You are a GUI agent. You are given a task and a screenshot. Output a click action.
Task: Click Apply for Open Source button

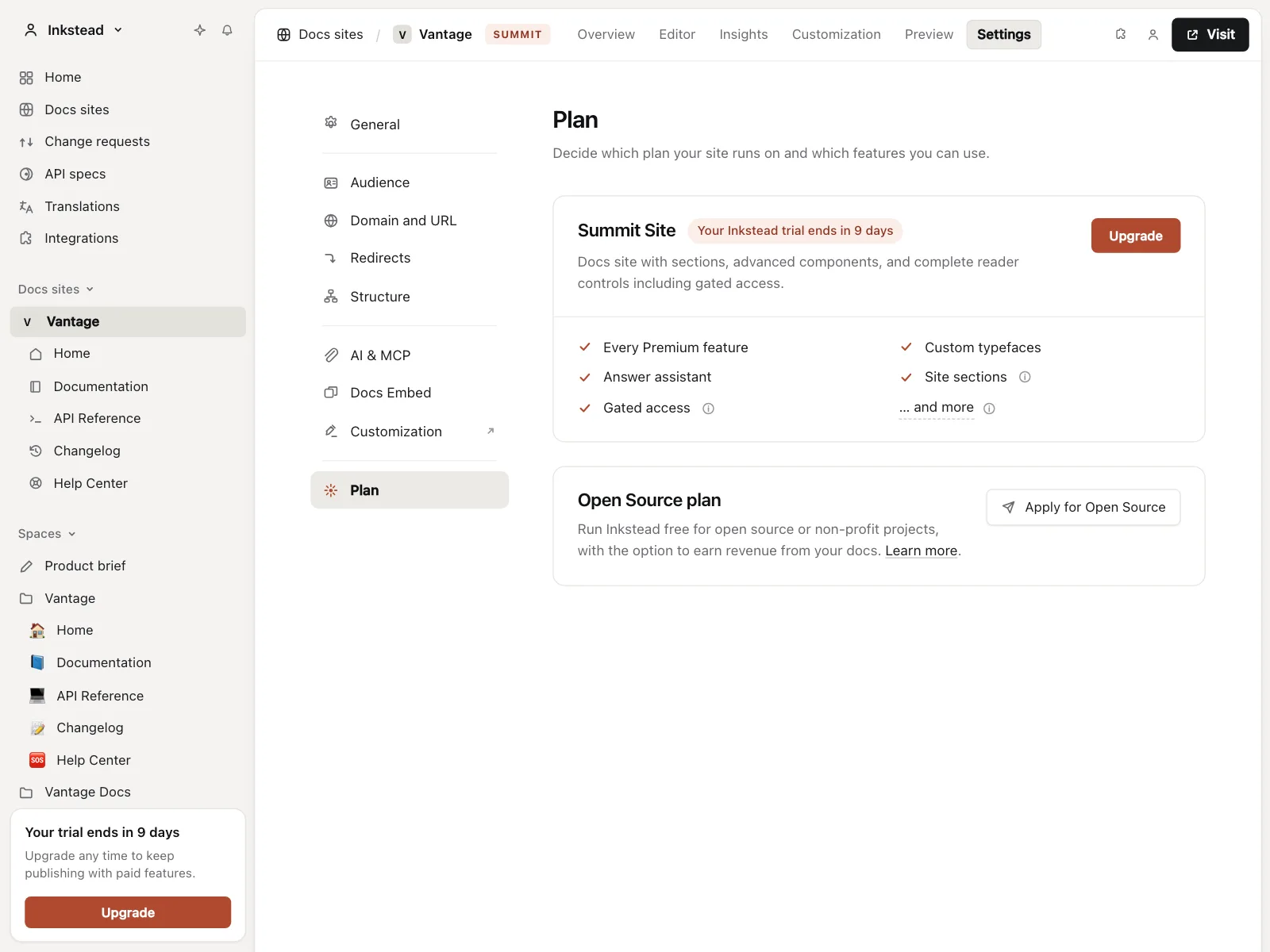pos(1083,507)
